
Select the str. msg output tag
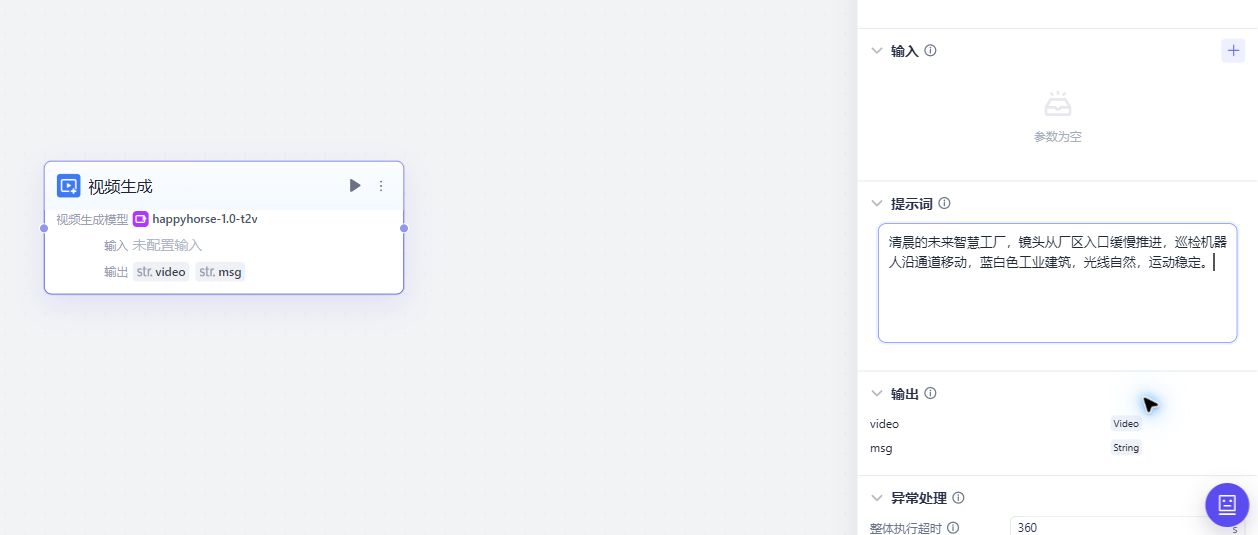click(220, 272)
